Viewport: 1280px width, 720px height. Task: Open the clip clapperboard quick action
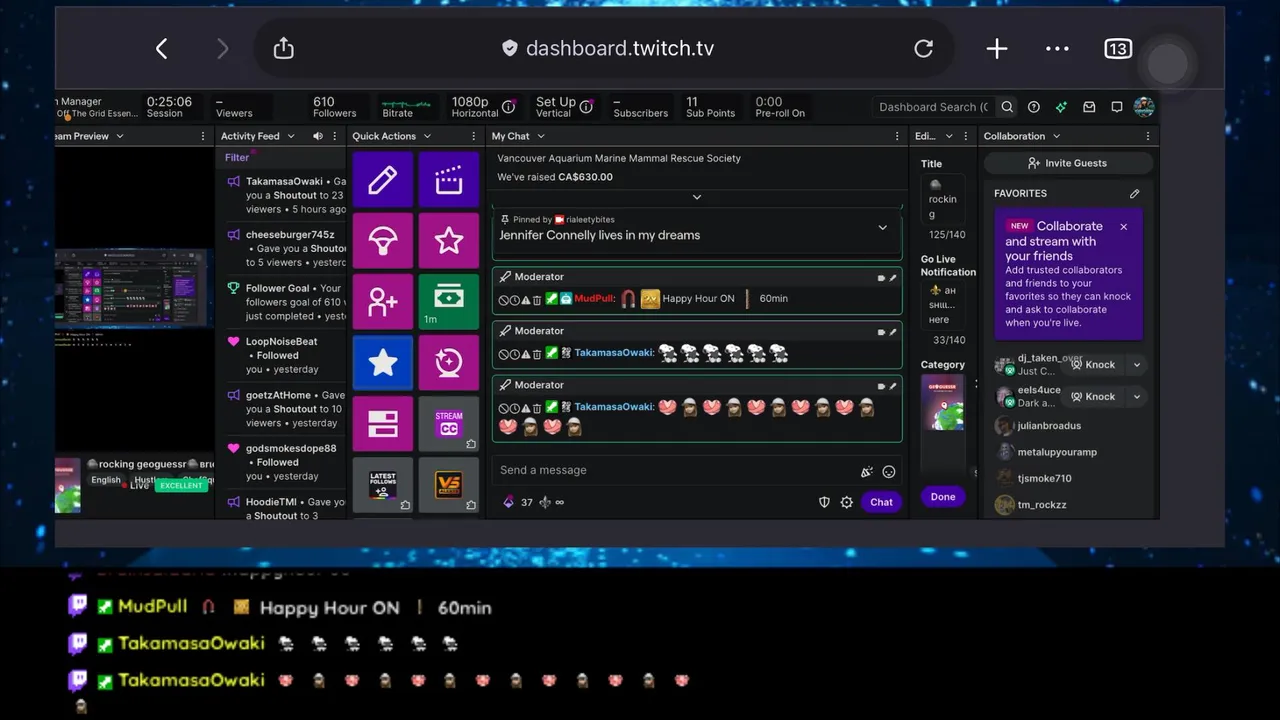coord(449,180)
